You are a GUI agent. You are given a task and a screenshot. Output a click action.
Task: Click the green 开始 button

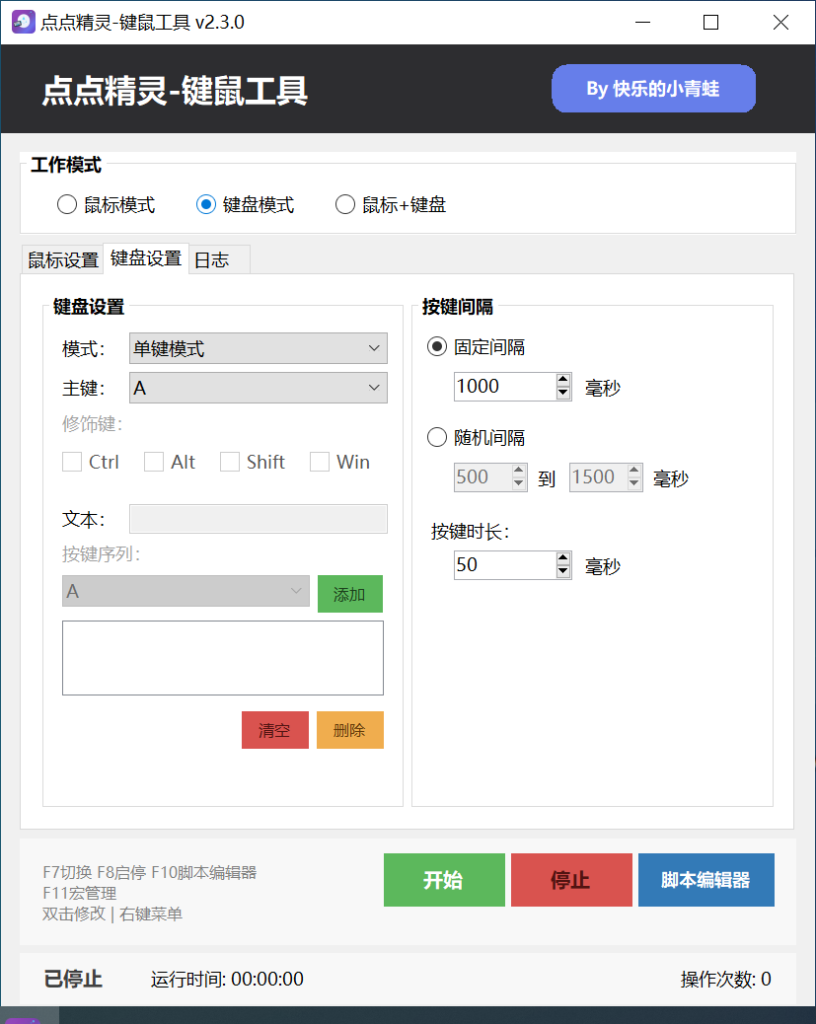pyautogui.click(x=444, y=880)
